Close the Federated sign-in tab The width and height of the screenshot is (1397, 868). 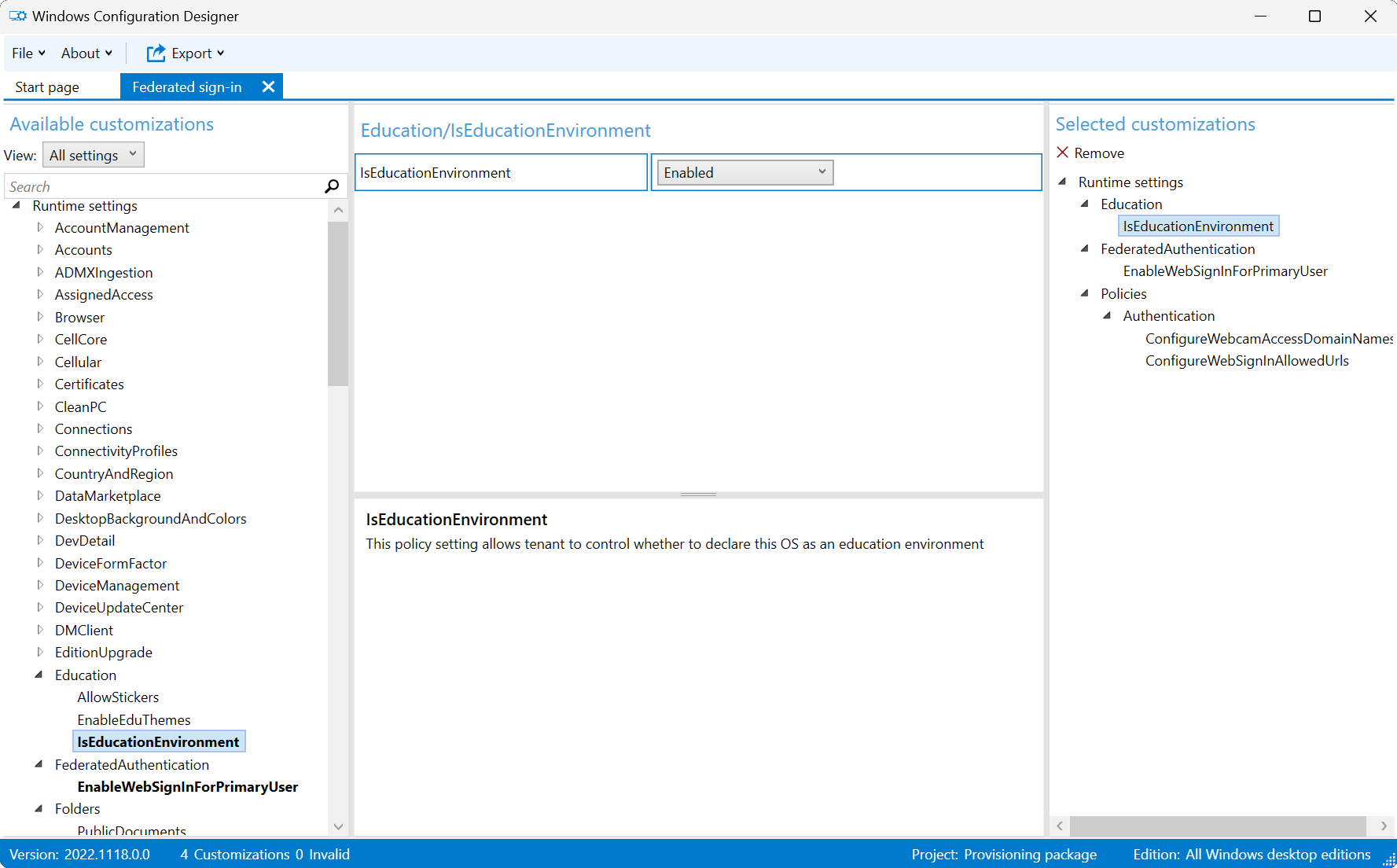pos(268,86)
